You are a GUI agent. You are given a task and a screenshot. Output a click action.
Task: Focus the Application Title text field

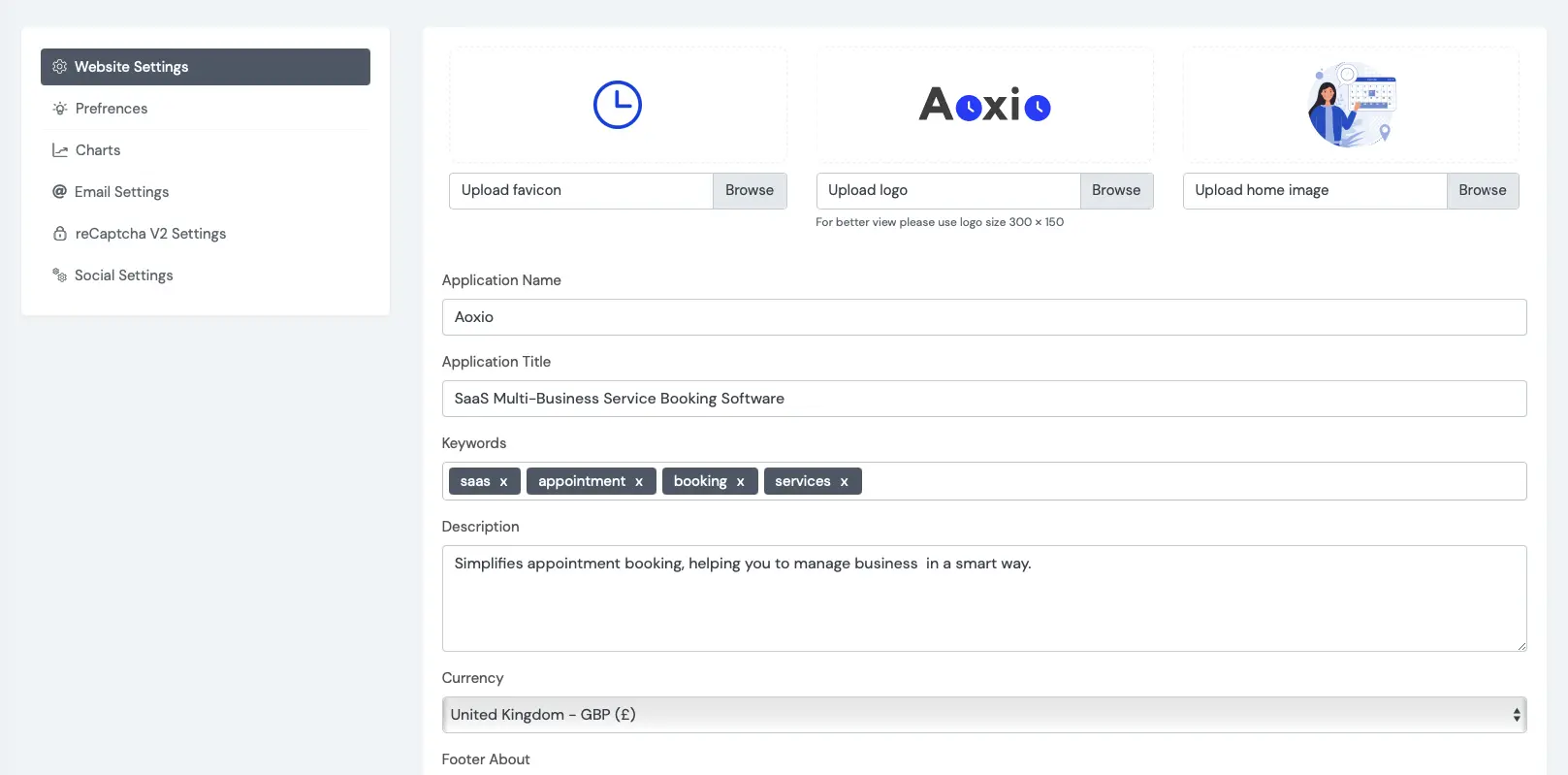(983, 399)
